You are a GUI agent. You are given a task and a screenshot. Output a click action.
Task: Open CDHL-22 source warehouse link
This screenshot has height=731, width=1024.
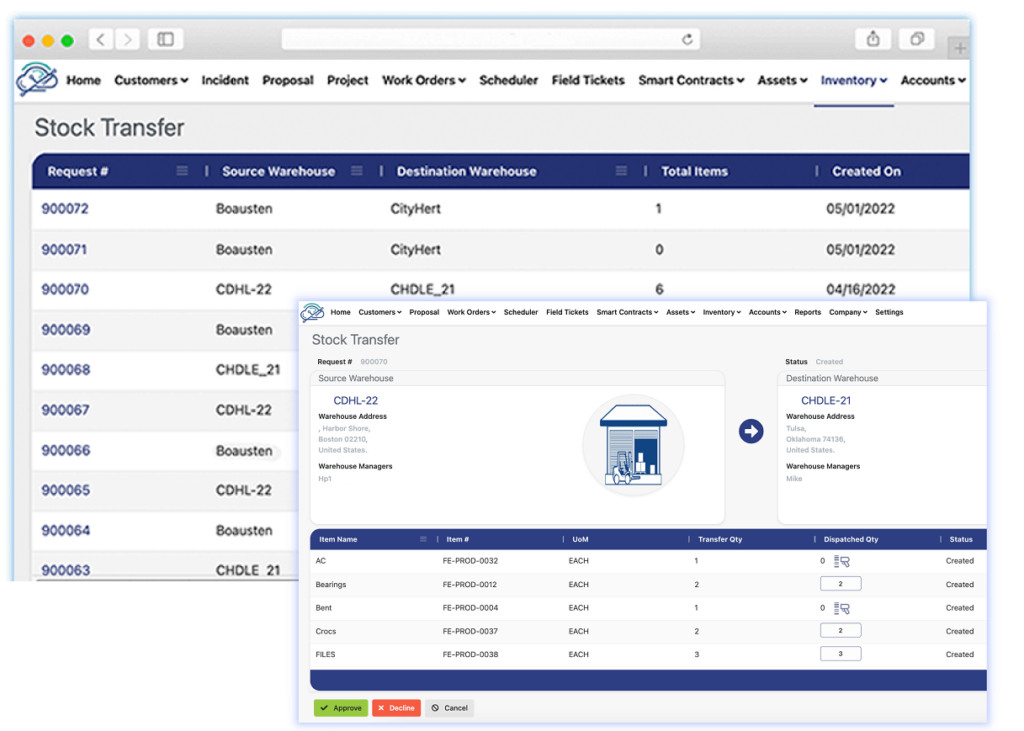pos(355,400)
